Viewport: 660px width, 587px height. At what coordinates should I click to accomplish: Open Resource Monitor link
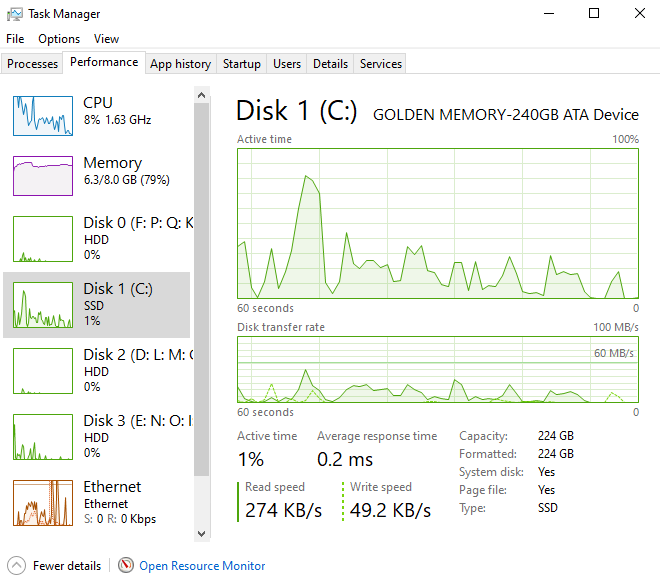pos(202,566)
